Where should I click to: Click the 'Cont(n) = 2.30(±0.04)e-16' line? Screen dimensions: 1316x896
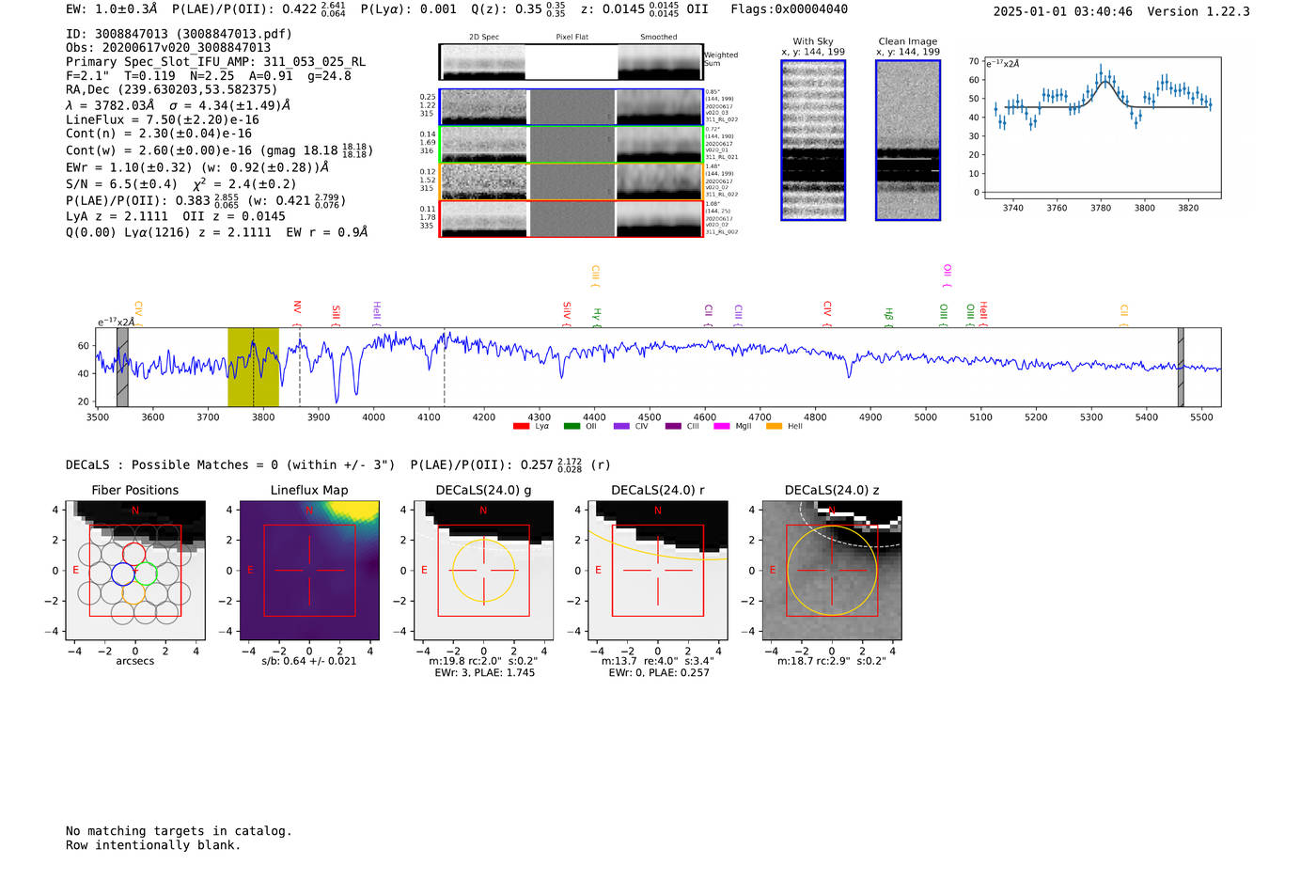pos(159,134)
